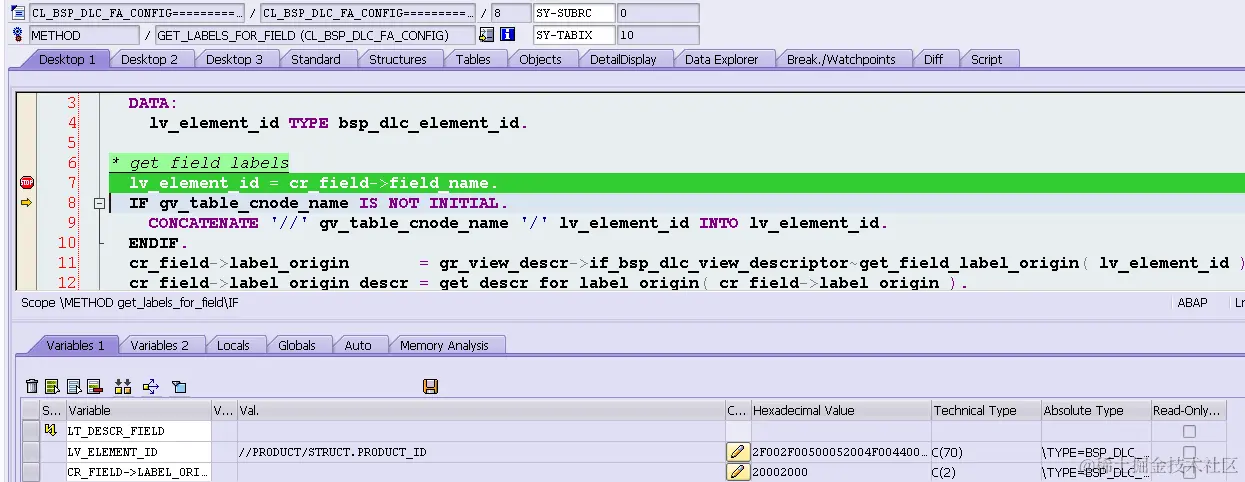
Task: Click the select-all corner of the variables table
Action: [x=30, y=410]
